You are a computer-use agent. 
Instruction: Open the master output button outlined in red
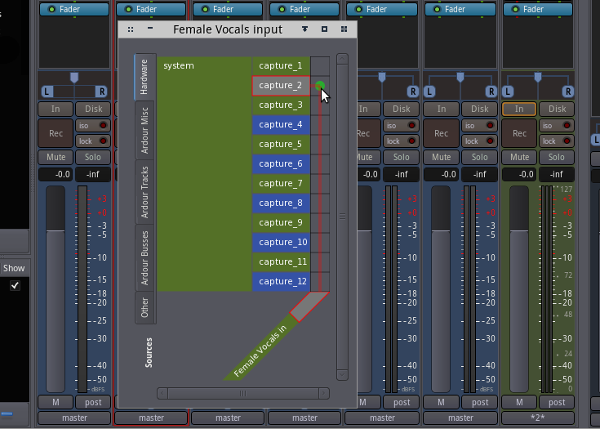pyautogui.click(x=151, y=418)
